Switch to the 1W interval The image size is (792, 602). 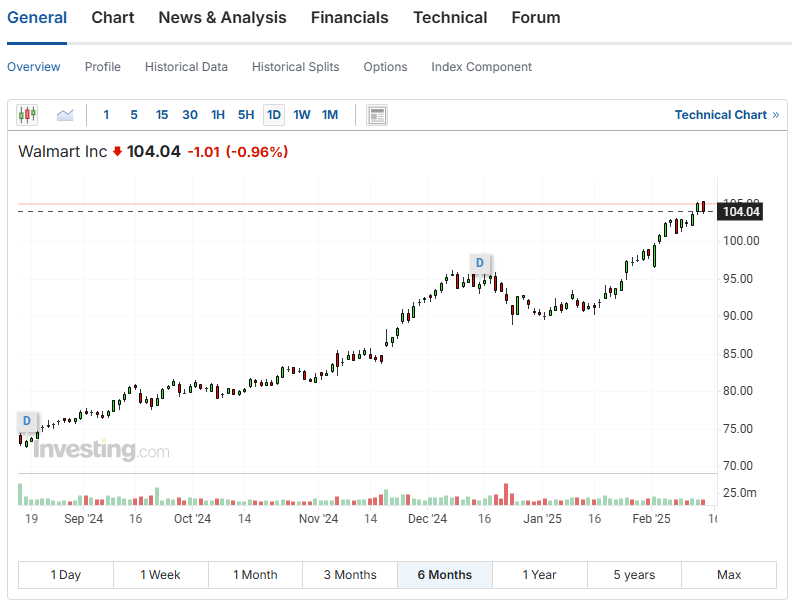point(302,115)
